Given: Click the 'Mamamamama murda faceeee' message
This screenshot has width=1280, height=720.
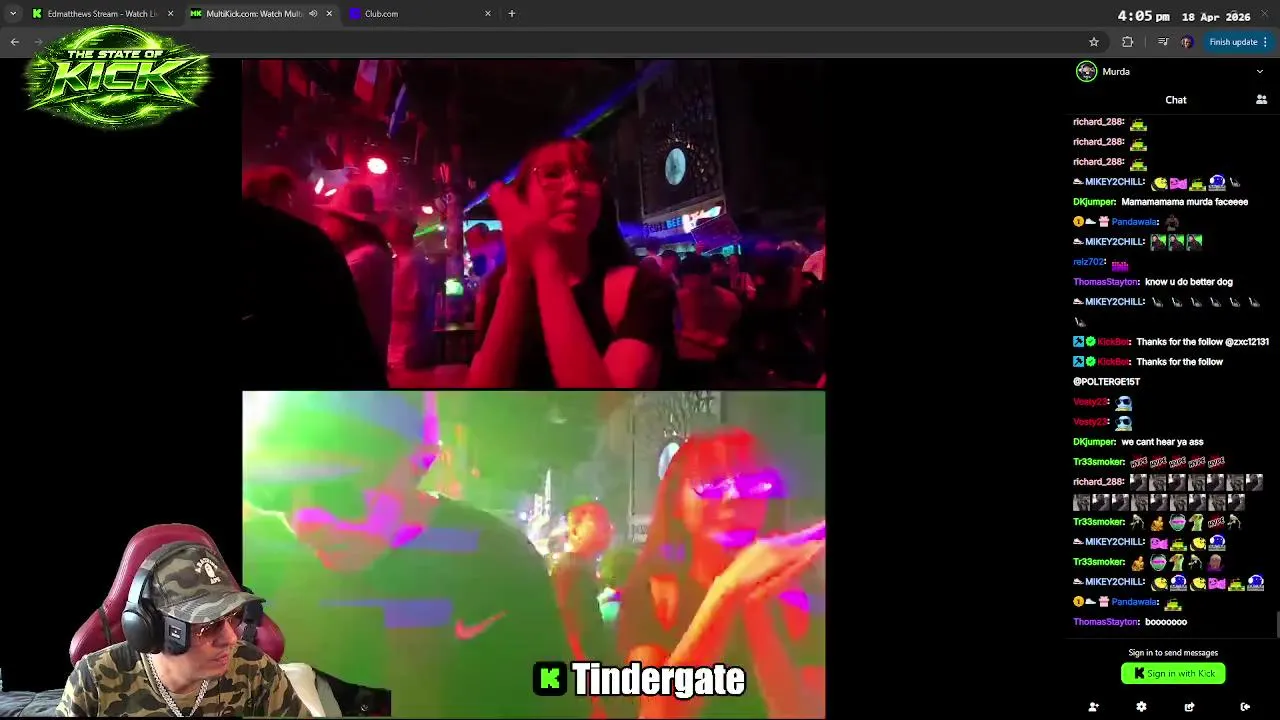Looking at the screenshot, I should tap(1185, 202).
